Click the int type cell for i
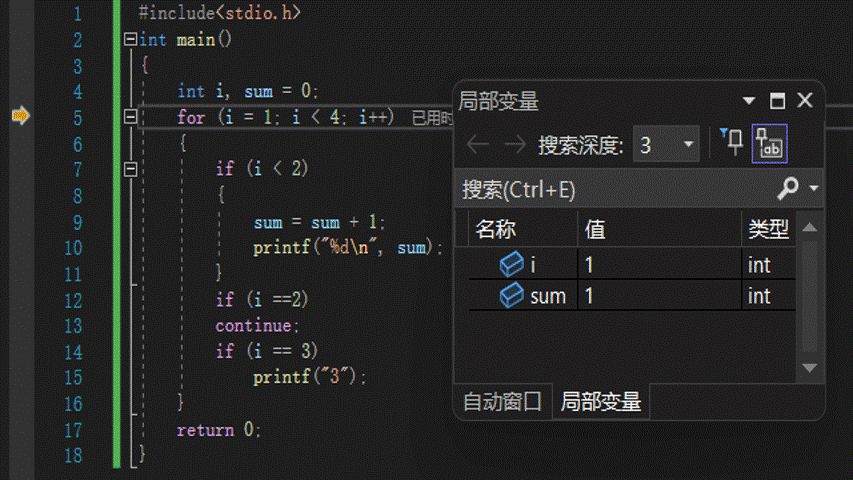The height and width of the screenshot is (480, 853). click(769, 265)
